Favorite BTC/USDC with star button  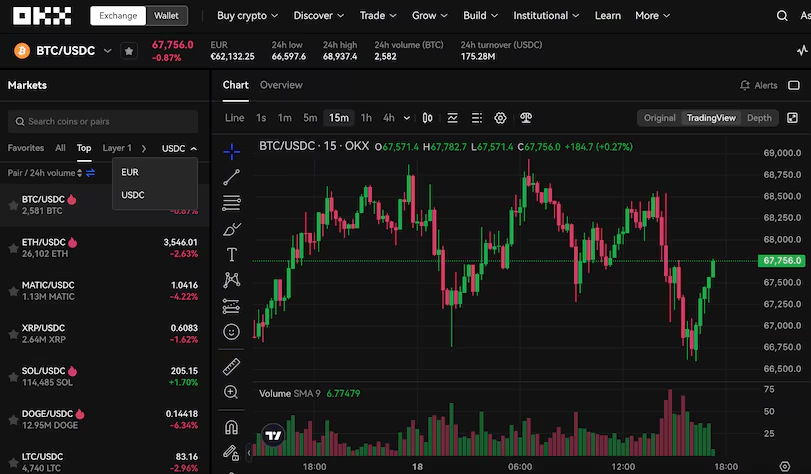[129, 51]
